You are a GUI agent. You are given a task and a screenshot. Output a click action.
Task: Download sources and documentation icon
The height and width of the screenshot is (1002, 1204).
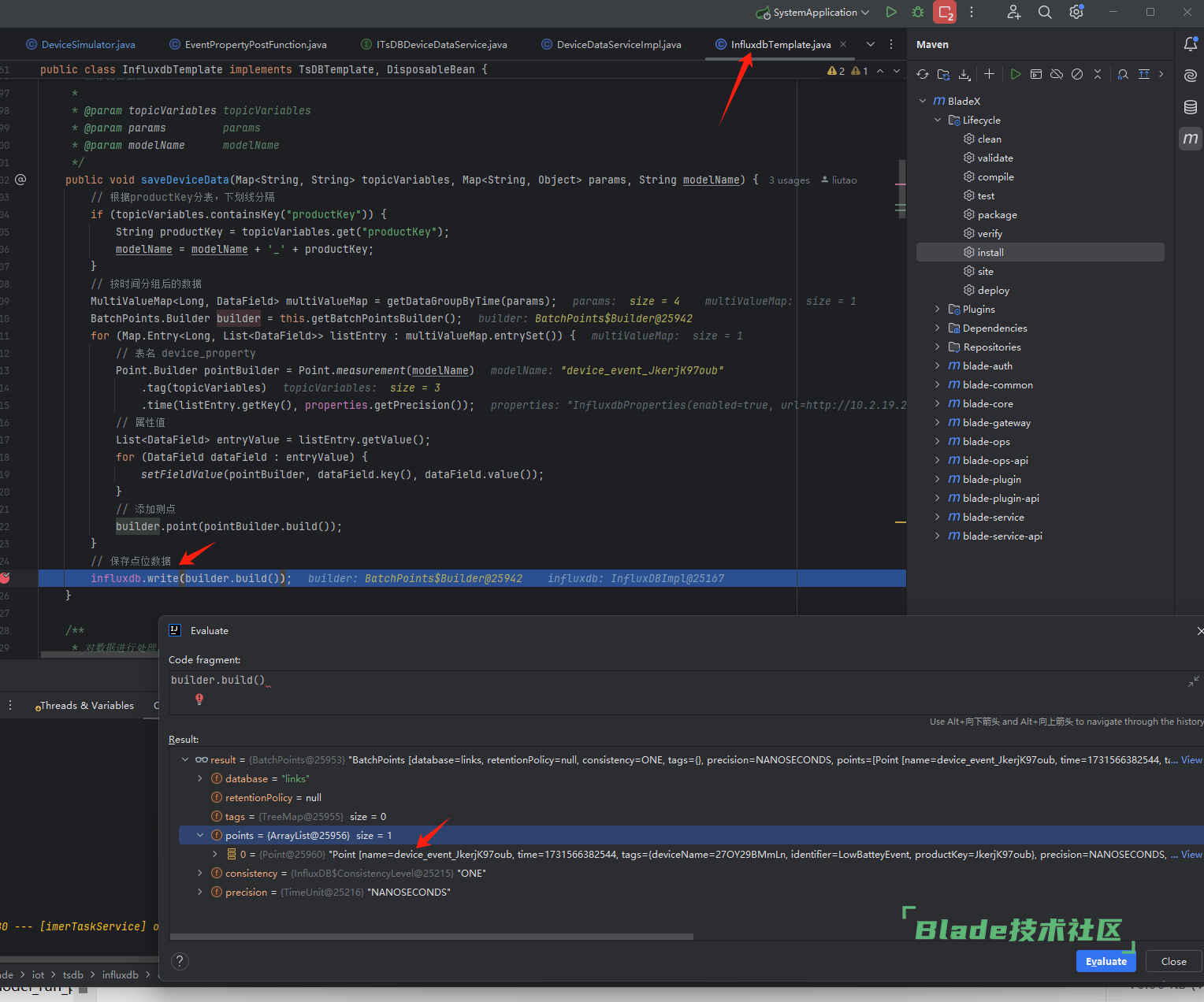pos(964,74)
